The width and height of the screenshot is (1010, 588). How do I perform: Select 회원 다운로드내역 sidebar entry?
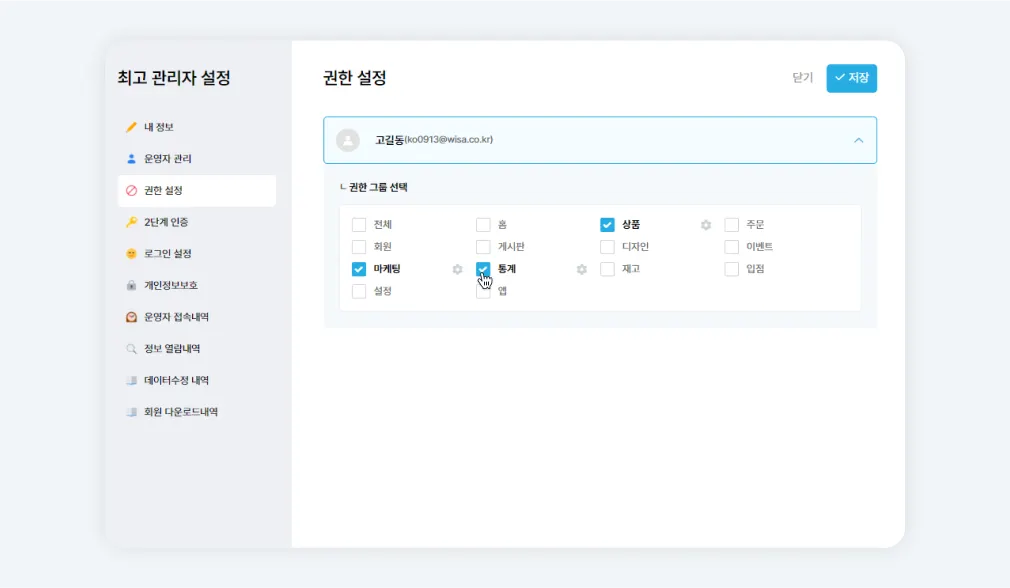180,412
